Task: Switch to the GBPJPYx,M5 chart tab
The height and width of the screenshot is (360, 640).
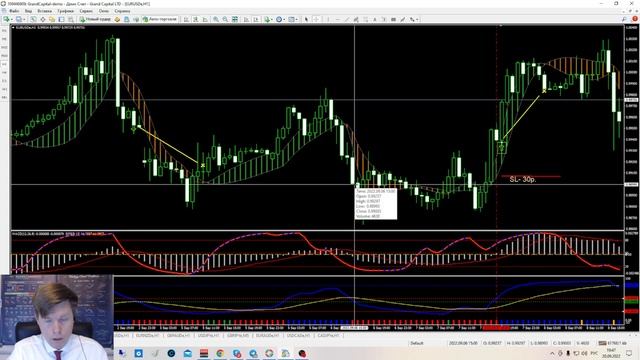Action: point(238,336)
